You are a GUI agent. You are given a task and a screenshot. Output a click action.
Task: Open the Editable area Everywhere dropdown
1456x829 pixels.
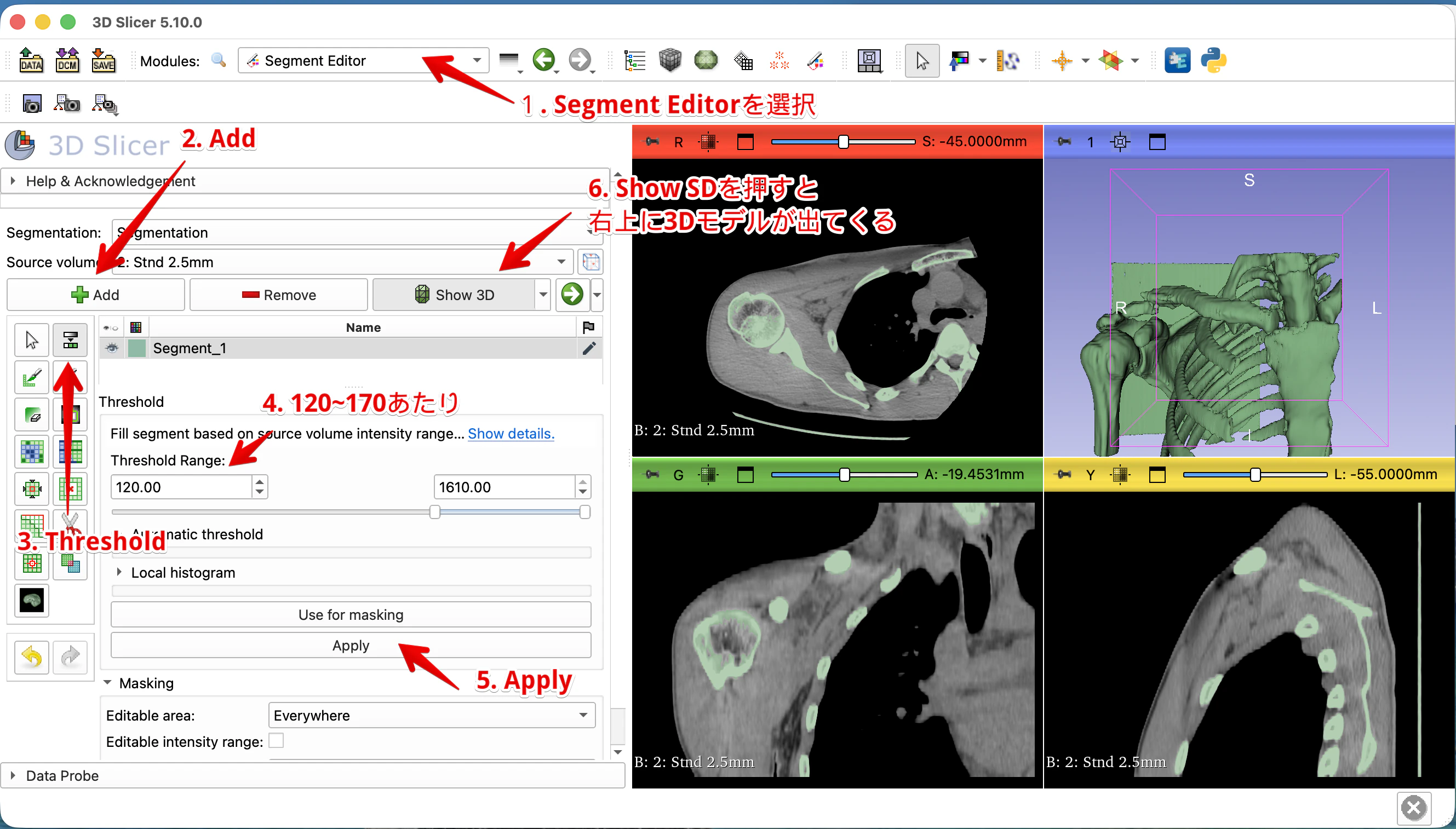pos(432,715)
